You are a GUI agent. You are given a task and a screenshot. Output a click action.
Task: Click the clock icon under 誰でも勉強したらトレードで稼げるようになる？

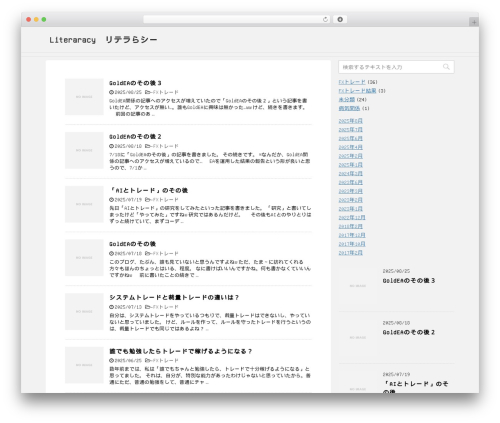coord(111,361)
